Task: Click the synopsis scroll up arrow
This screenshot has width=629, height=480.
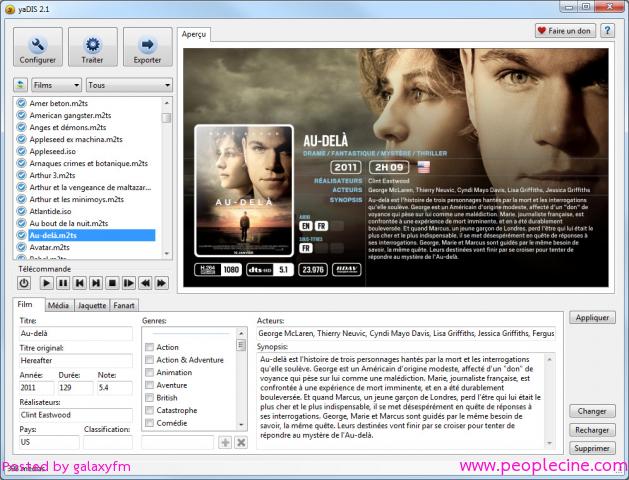Action: pos(549,360)
